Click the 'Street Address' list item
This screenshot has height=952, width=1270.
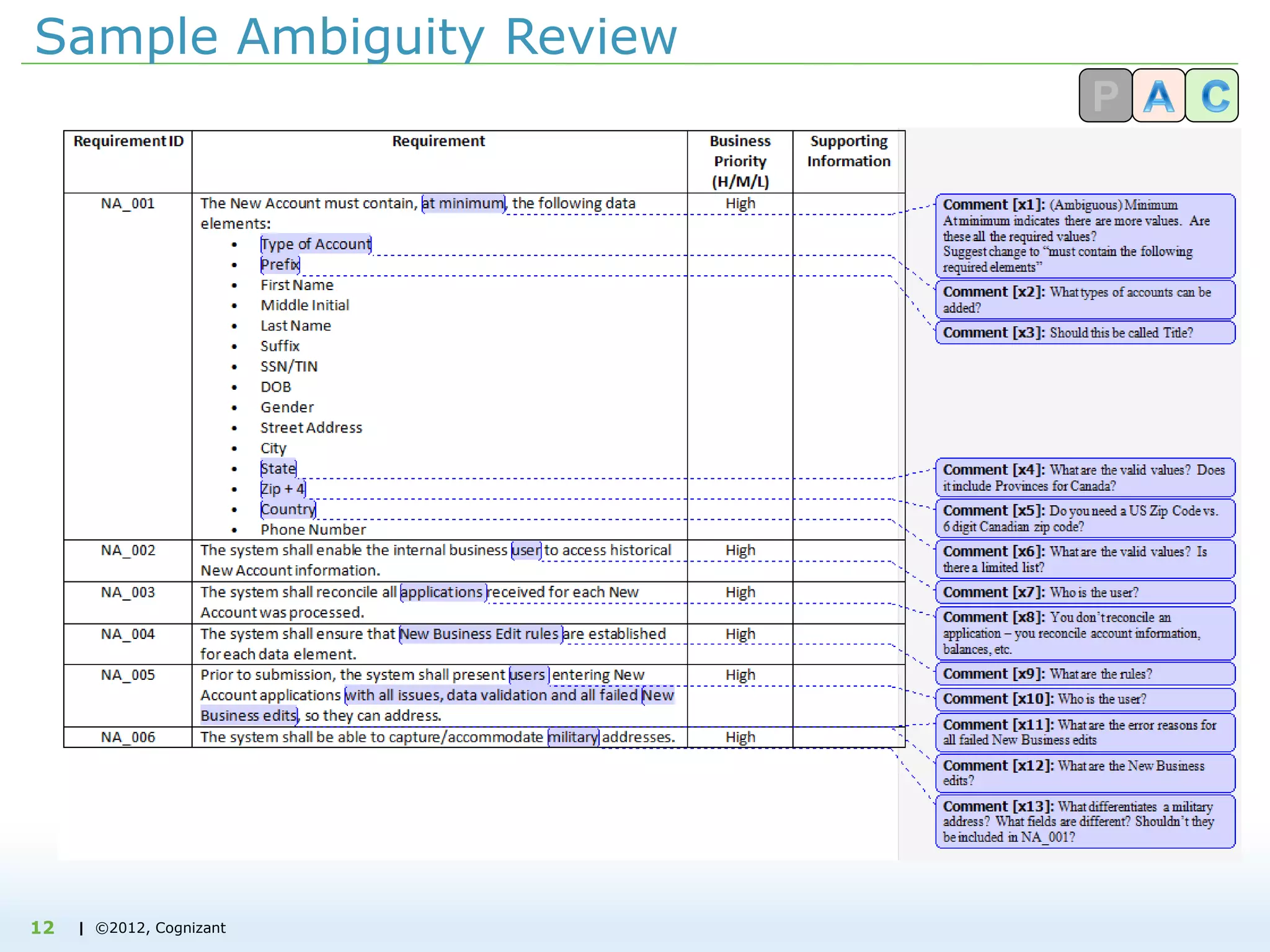pyautogui.click(x=311, y=428)
